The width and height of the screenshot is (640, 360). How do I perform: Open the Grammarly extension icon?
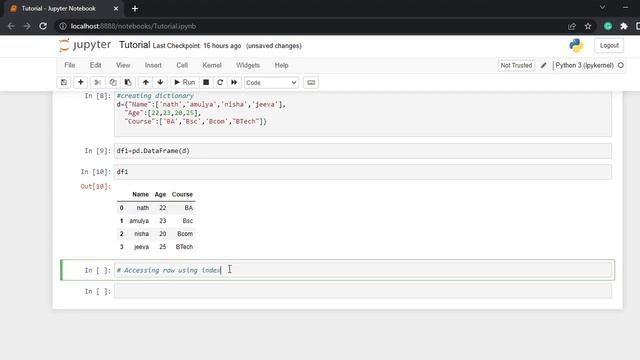click(608, 26)
